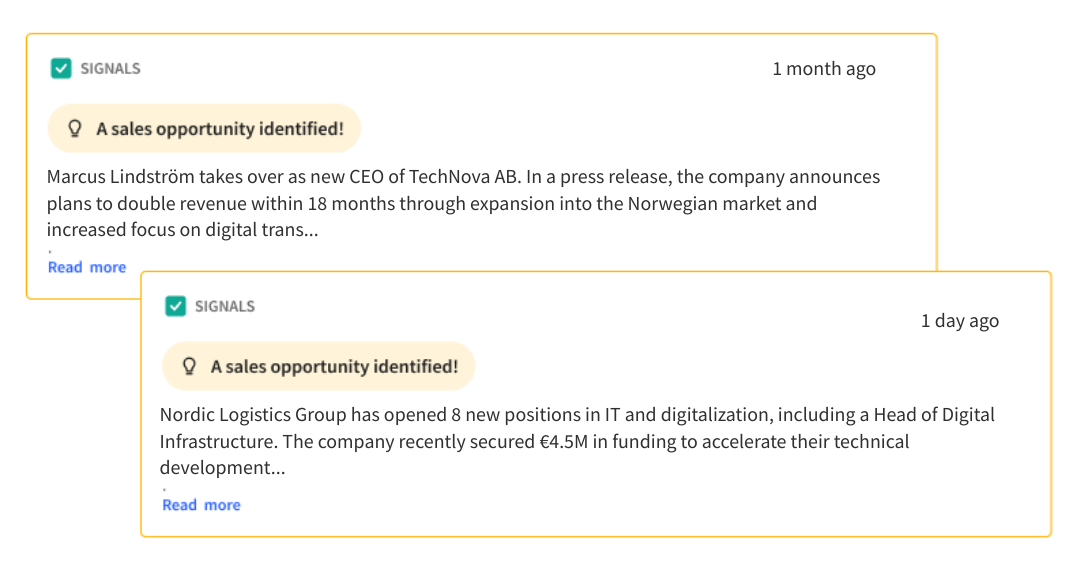
Task: Click the "1 month ago" timestamp
Action: [x=823, y=69]
